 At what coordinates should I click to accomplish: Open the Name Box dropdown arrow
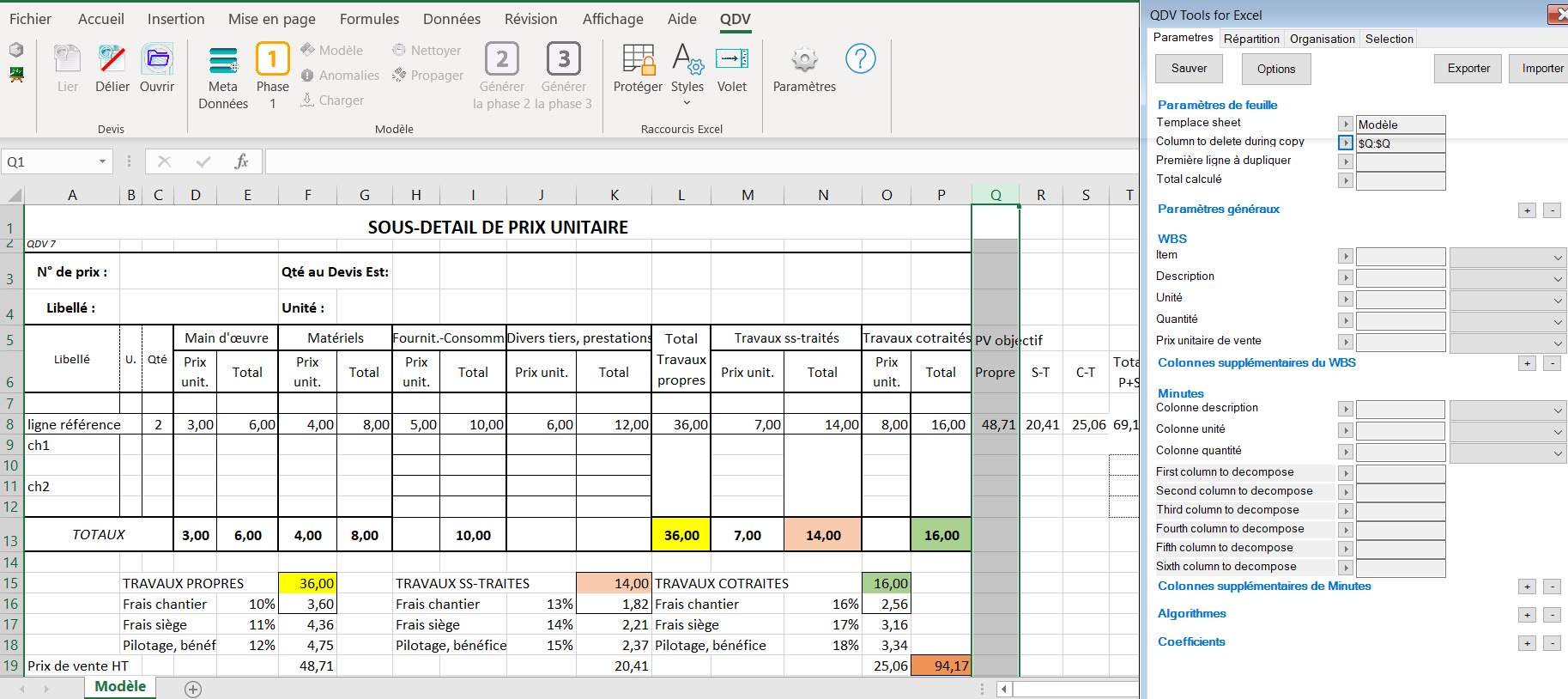(x=102, y=161)
